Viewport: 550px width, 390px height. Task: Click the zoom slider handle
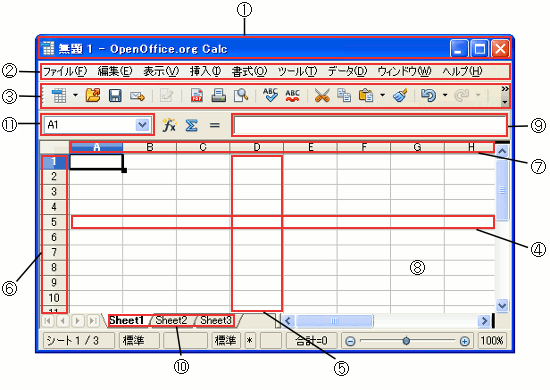click(406, 341)
